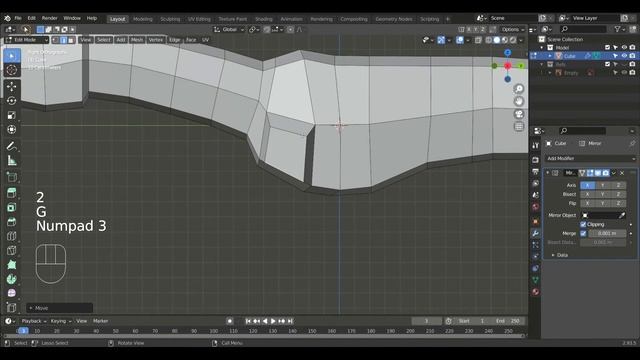
Task: Select the Loop Cut tool
Action: tap(11, 236)
